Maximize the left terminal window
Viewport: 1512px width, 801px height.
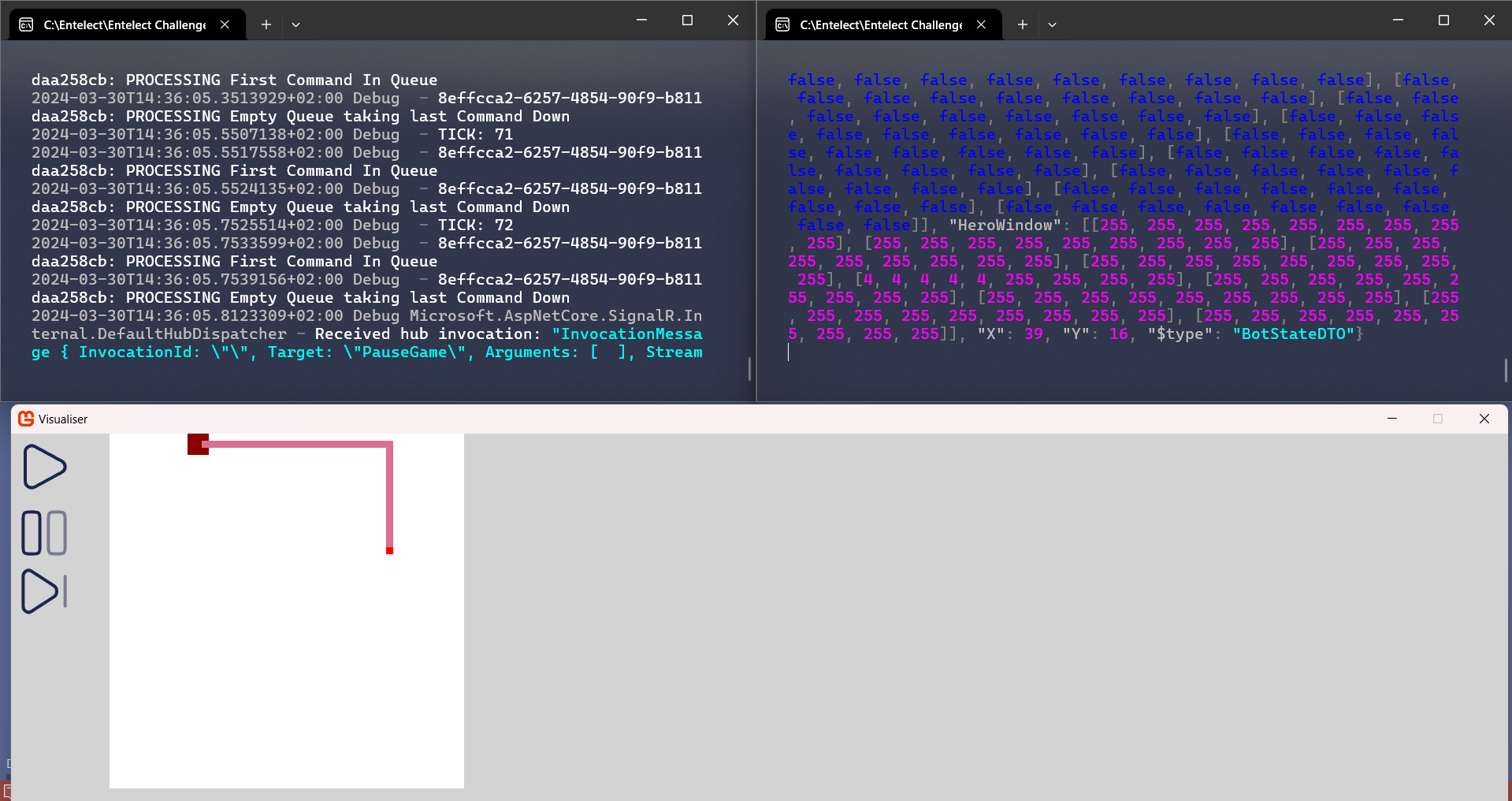[x=687, y=20]
